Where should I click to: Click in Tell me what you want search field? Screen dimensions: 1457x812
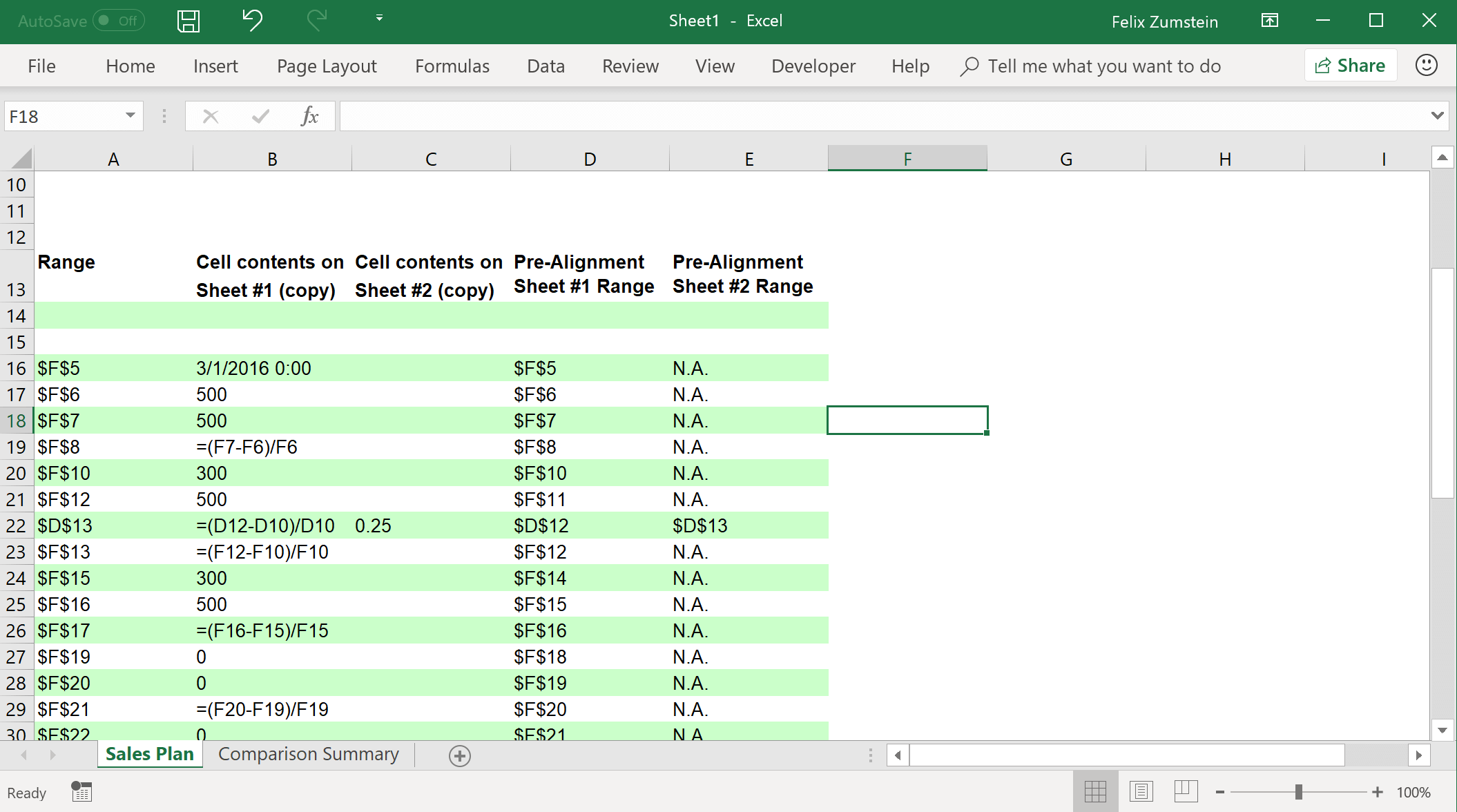click(1103, 66)
